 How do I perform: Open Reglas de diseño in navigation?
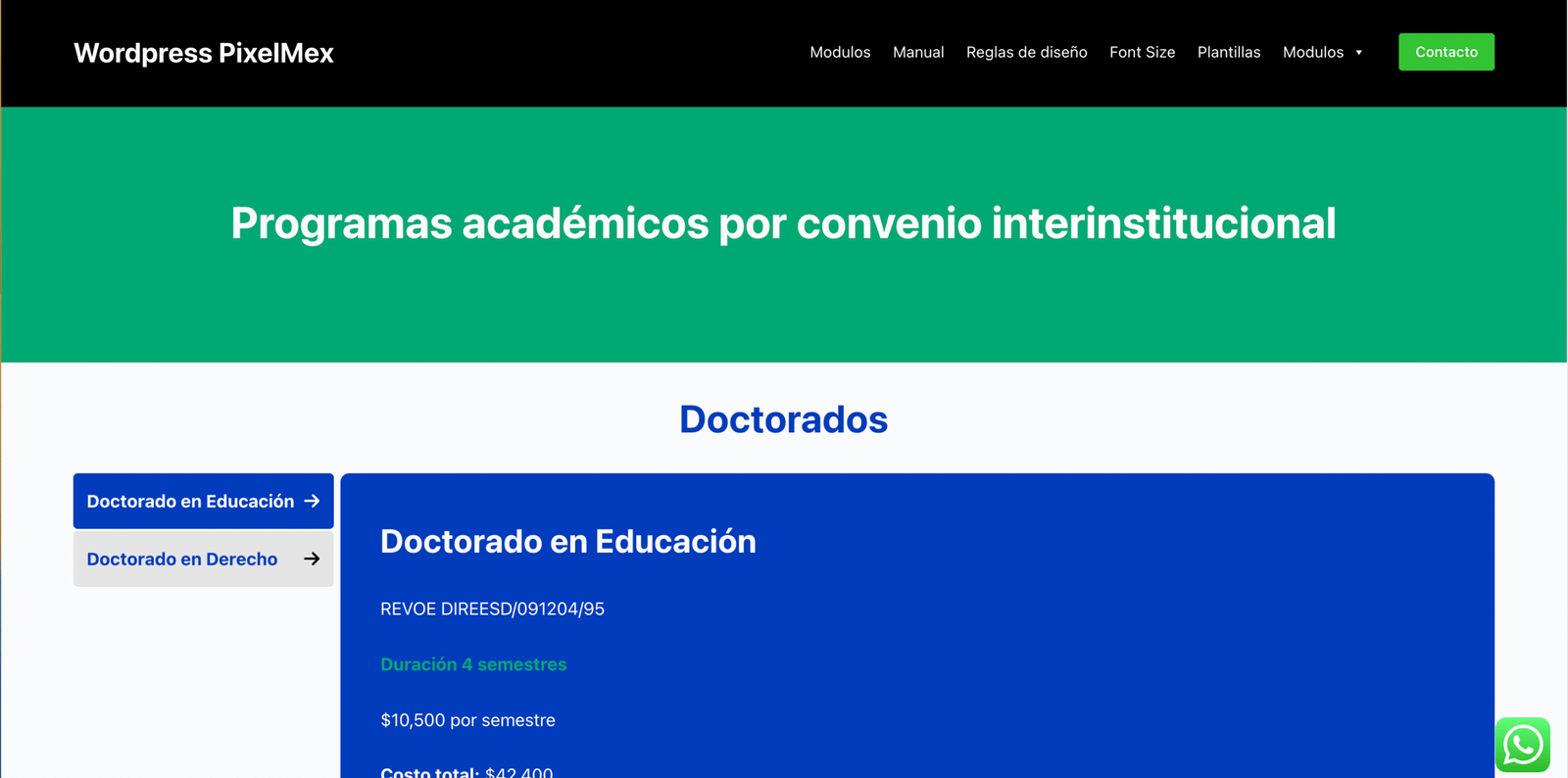point(1026,52)
